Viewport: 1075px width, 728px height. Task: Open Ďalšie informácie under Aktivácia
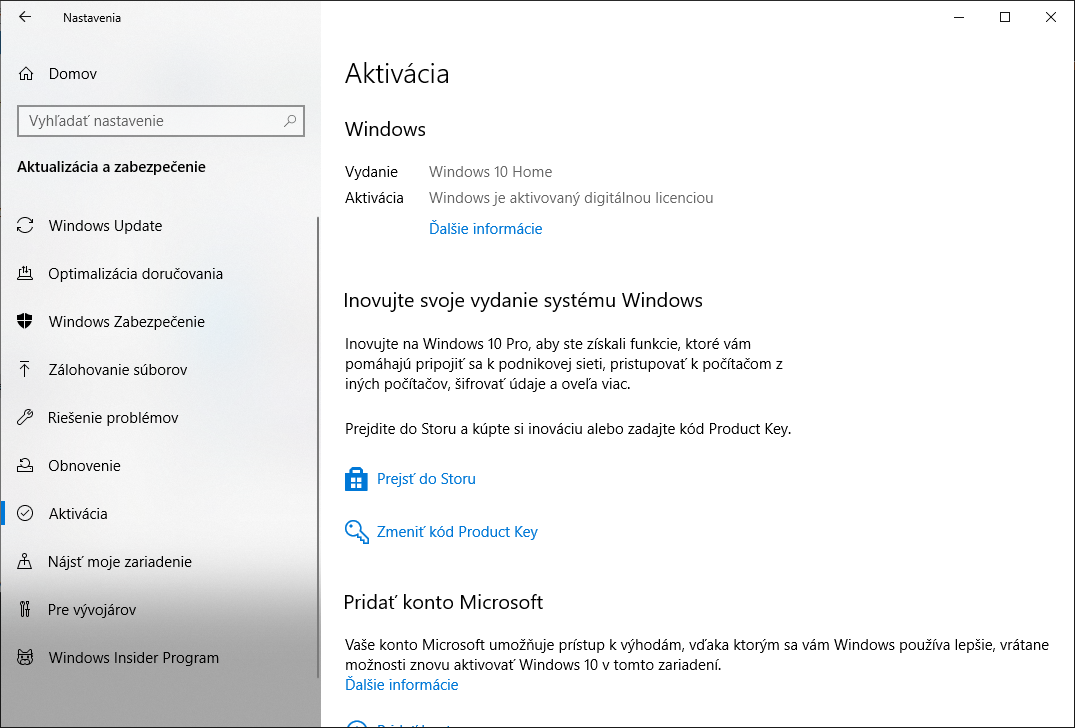(485, 228)
